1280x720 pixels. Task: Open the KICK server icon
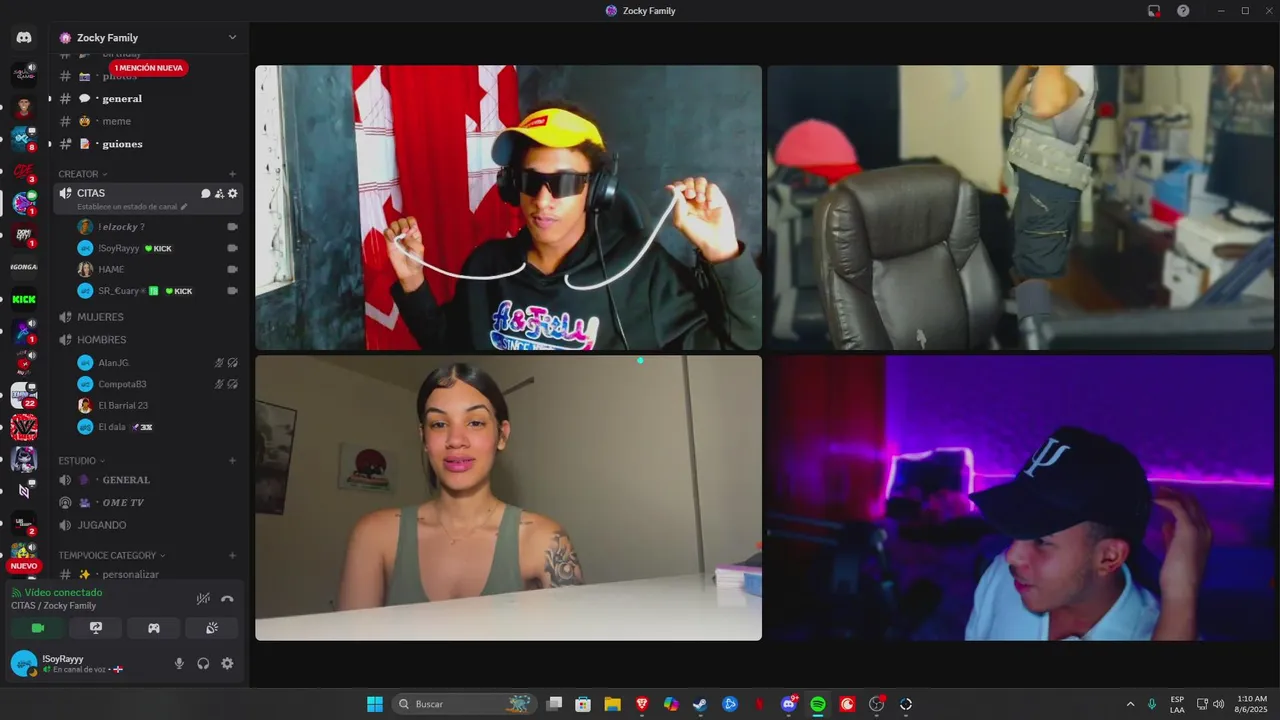24,299
